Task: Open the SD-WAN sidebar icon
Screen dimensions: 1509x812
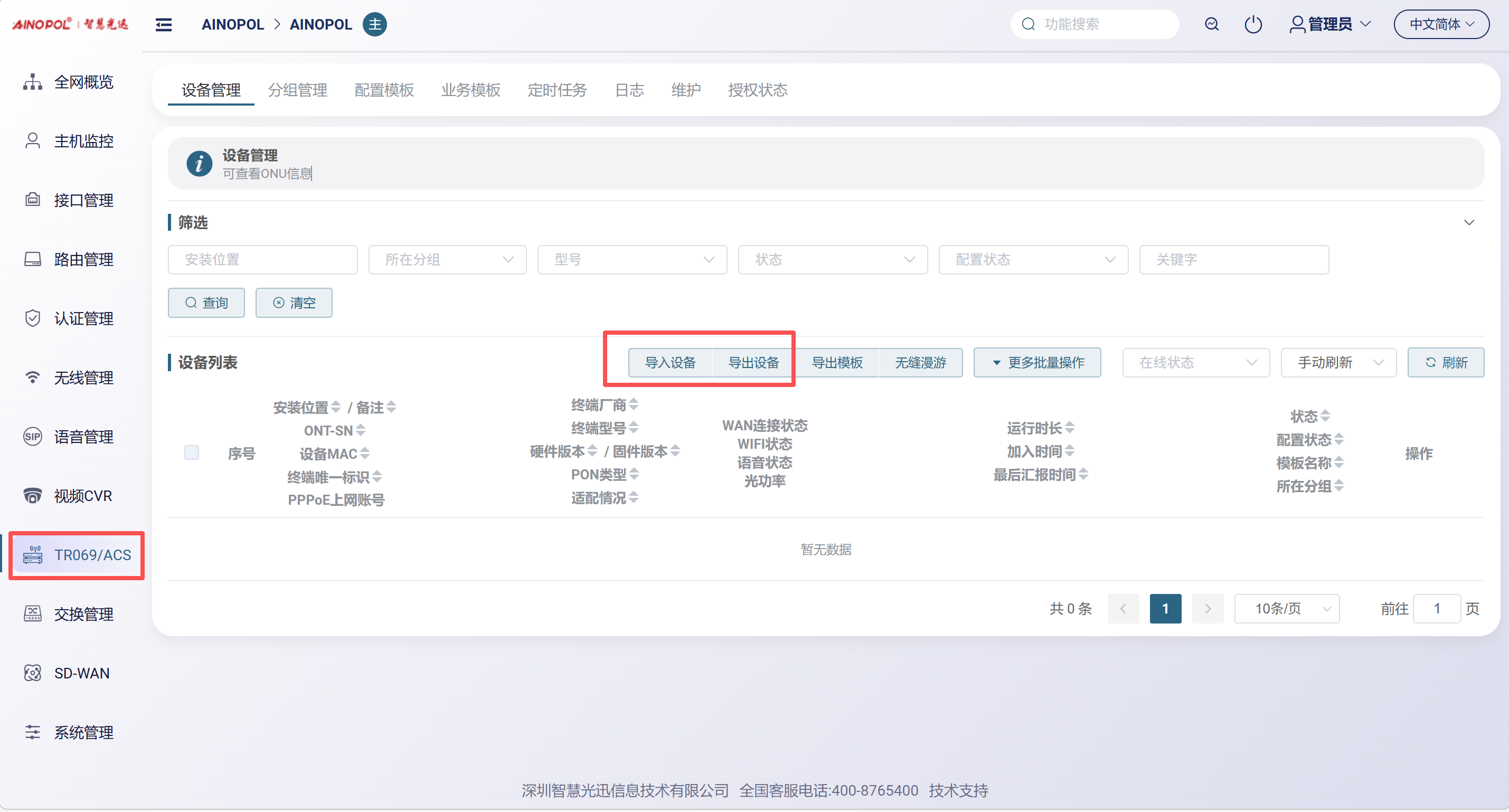Action: click(x=33, y=673)
